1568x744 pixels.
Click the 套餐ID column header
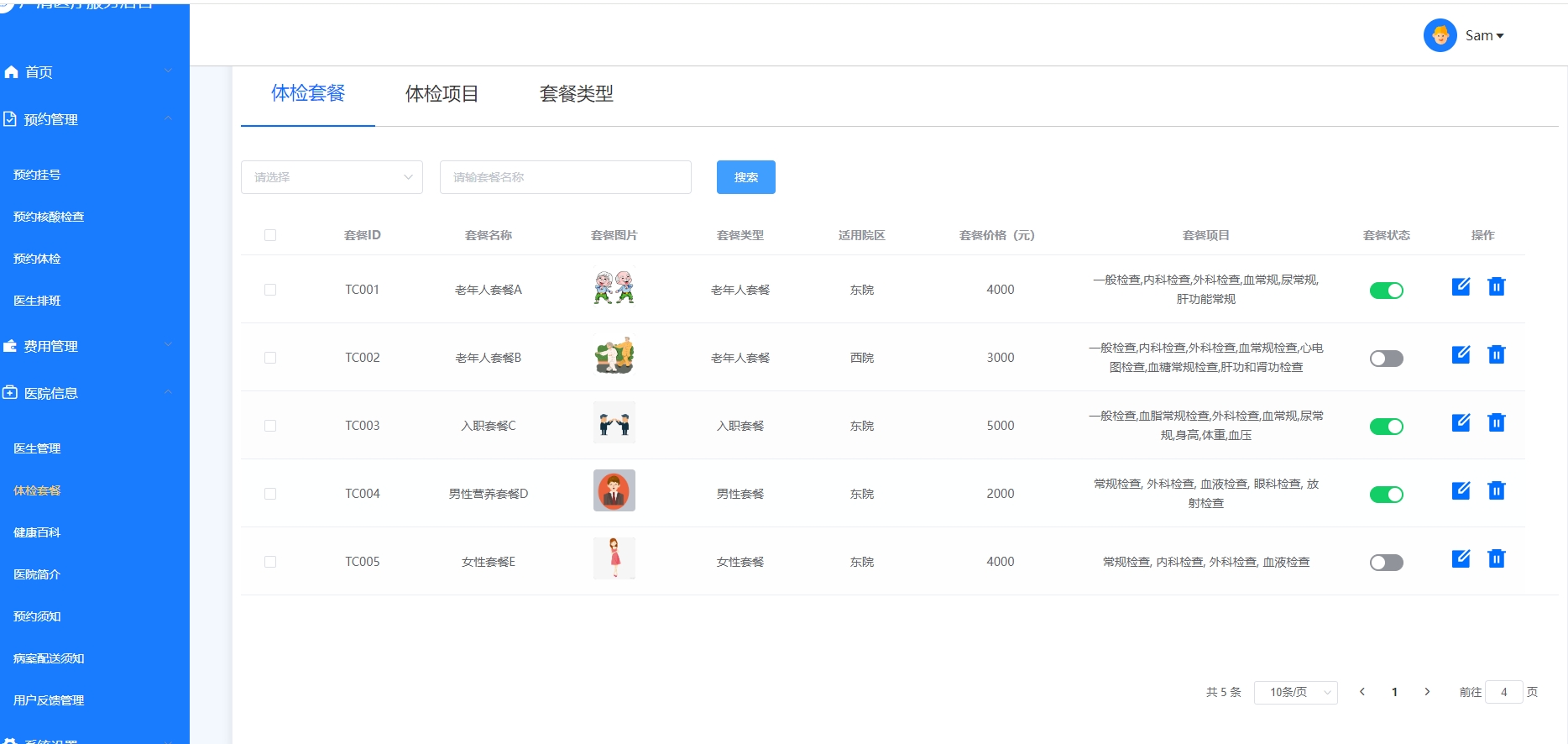363,235
